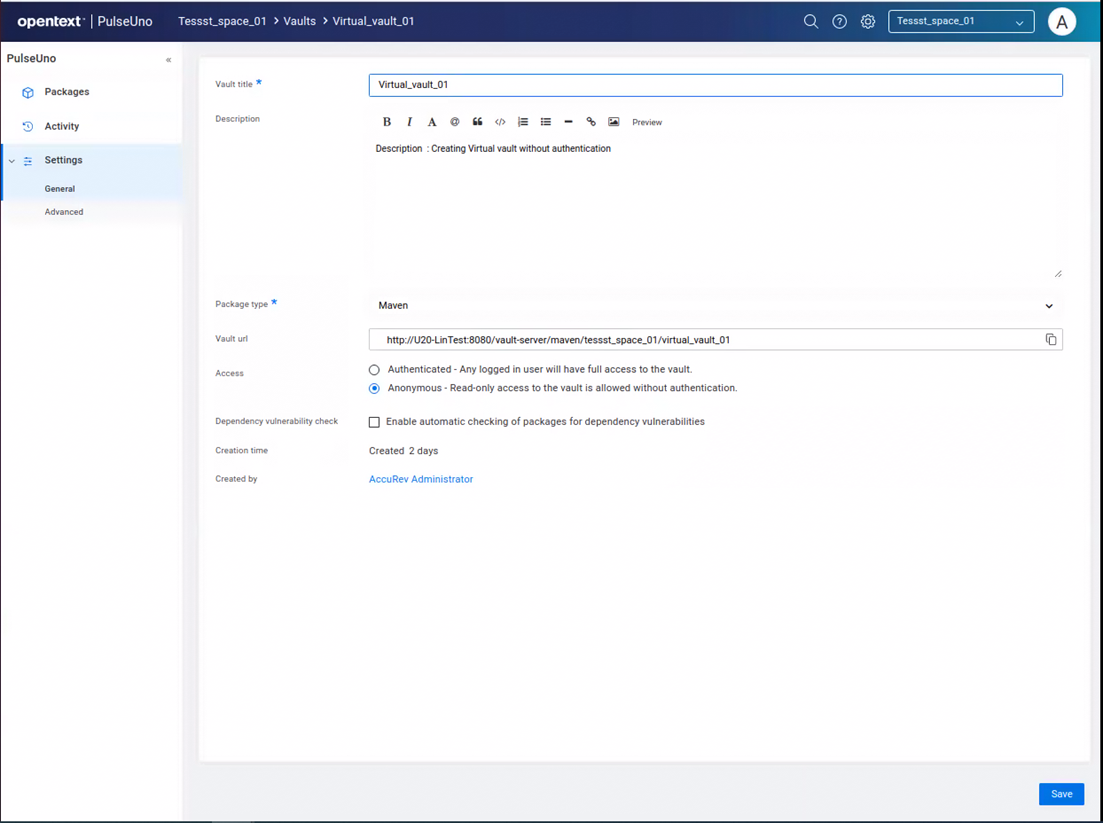Click the code format icon
This screenshot has width=1103, height=823.
click(500, 122)
